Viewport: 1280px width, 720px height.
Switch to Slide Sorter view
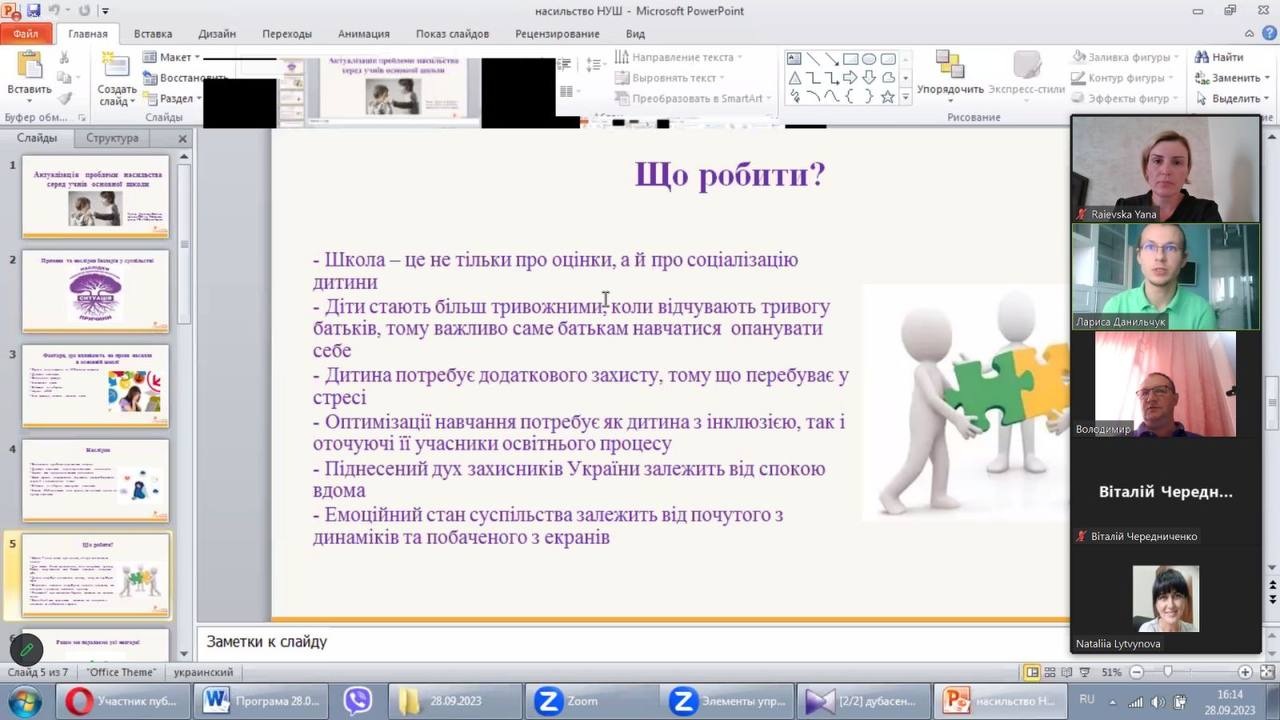pyautogui.click(x=1050, y=672)
